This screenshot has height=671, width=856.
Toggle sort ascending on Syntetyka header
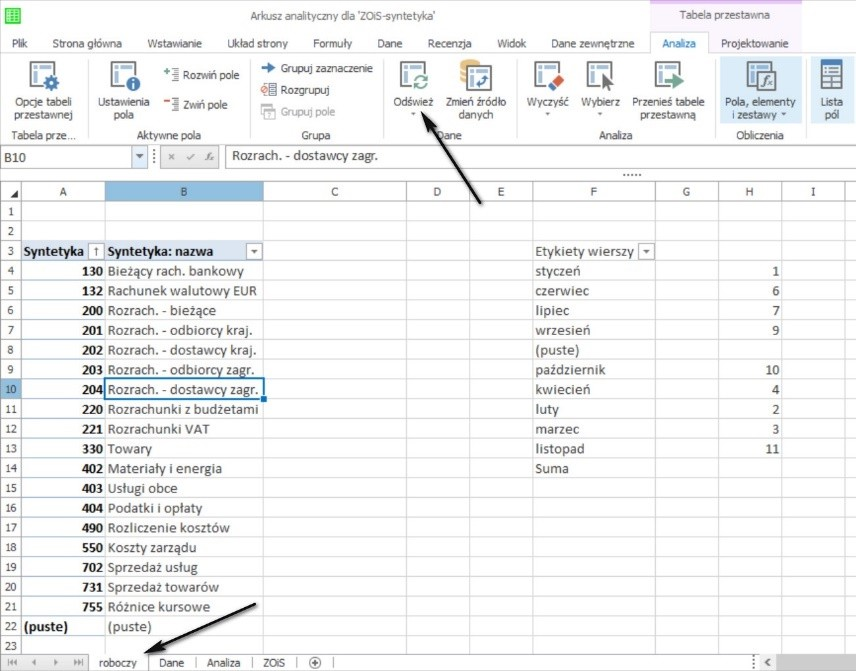pos(96,251)
